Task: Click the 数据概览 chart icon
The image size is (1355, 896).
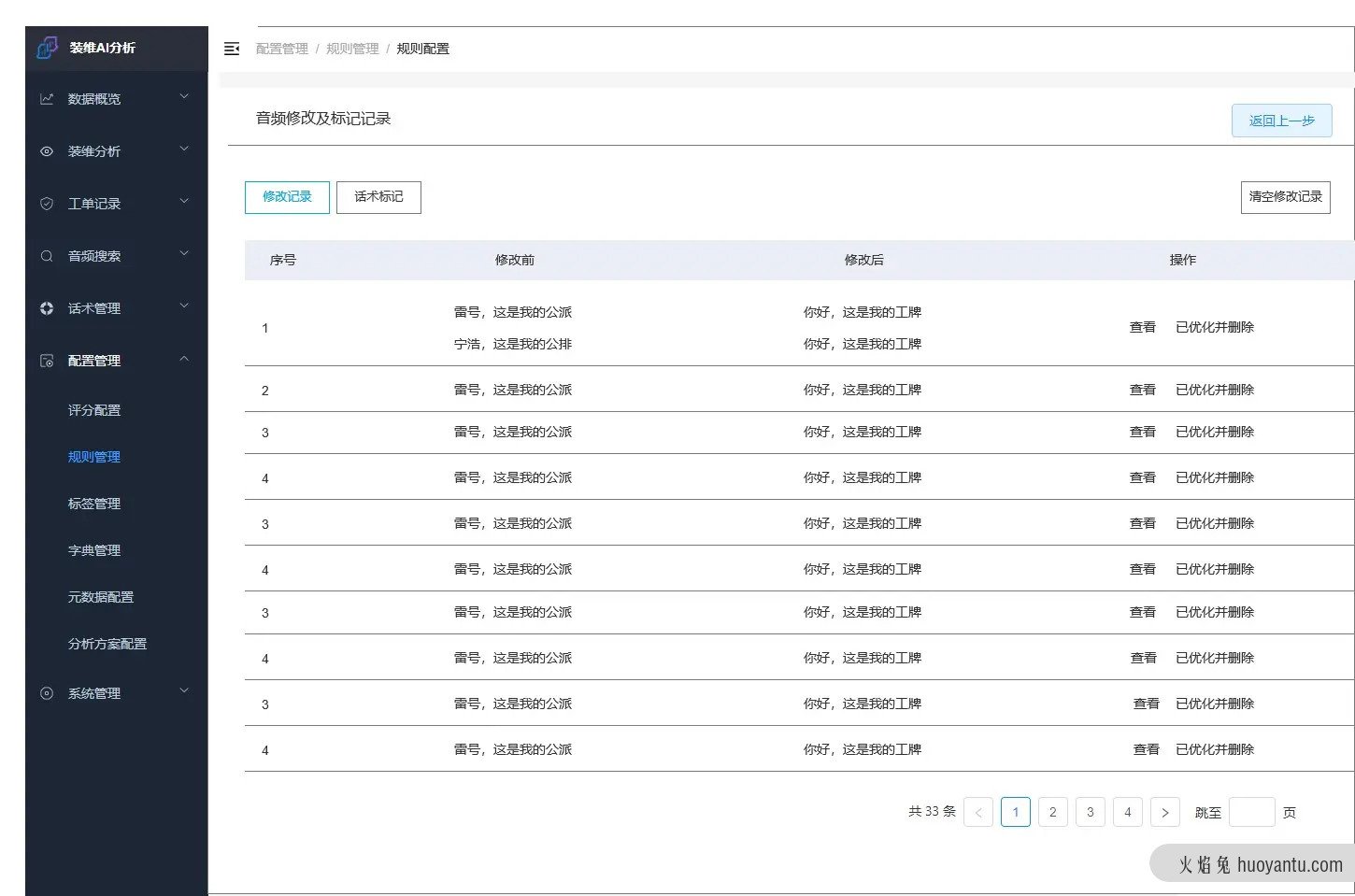Action: pos(47,99)
